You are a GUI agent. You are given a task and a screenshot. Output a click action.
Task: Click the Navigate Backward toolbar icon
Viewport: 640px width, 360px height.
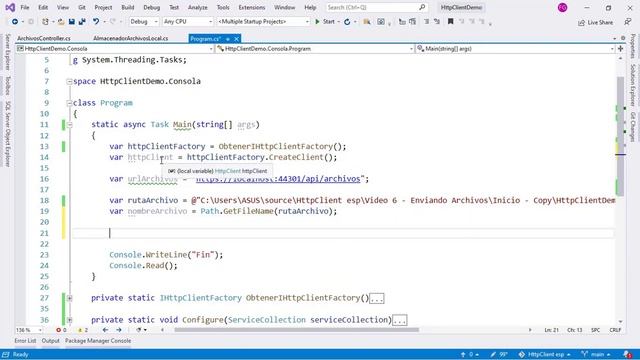coord(15,22)
